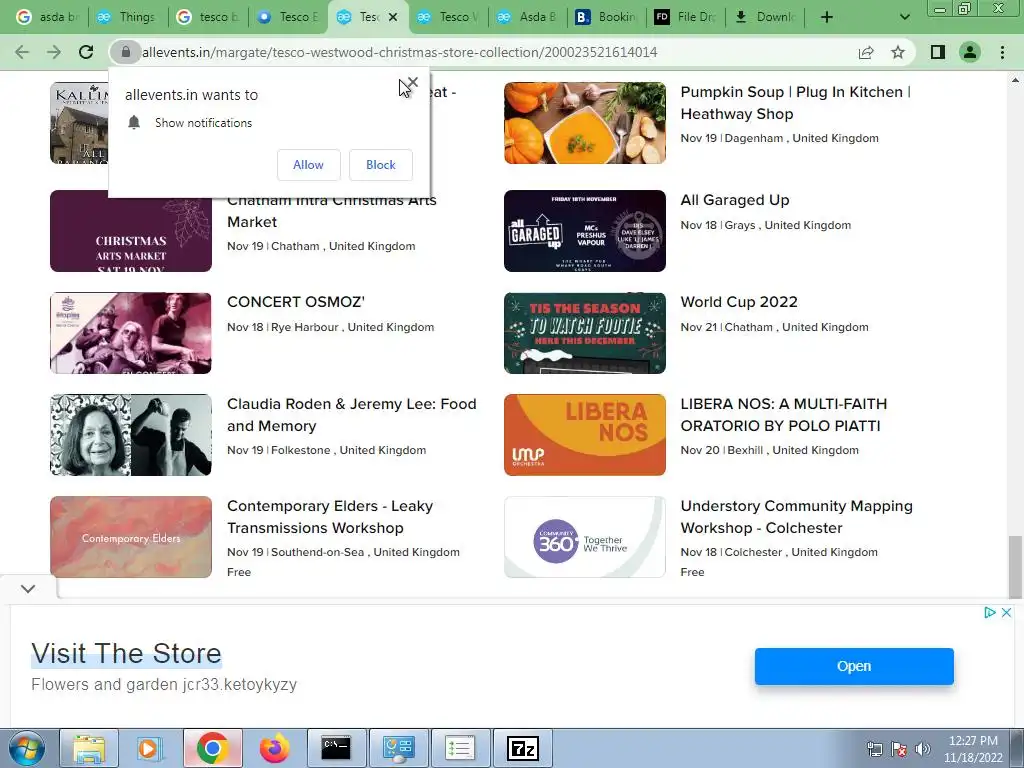Viewport: 1024px width, 768px height.
Task: Open LIBERA NOS oratorio event
Action: (x=784, y=415)
